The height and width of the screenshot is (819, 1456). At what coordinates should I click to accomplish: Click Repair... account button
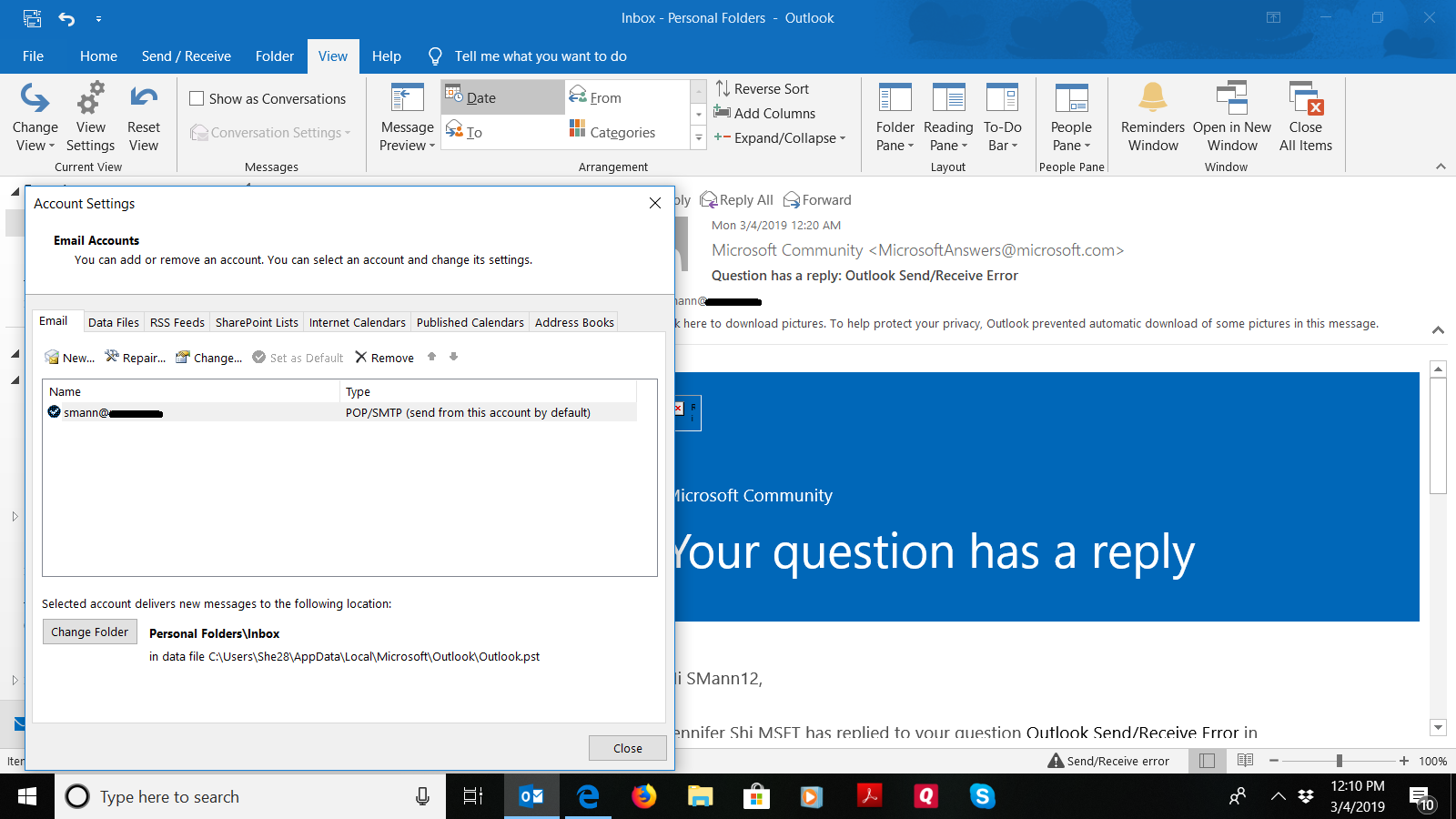click(x=135, y=358)
